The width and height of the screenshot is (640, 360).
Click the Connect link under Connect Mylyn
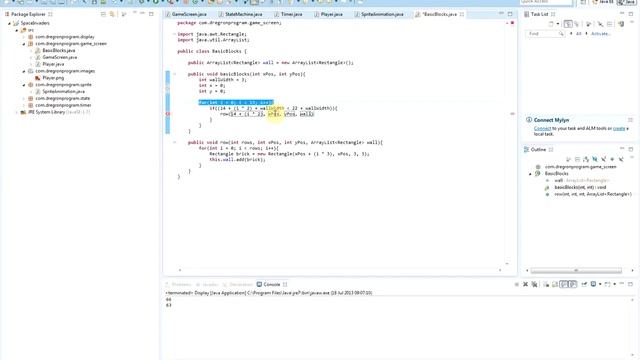pos(542,129)
